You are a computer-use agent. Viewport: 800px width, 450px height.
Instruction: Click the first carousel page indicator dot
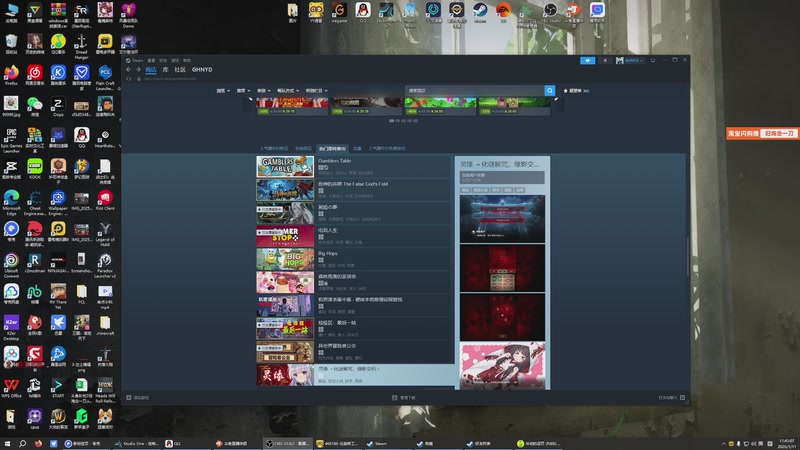coord(391,121)
